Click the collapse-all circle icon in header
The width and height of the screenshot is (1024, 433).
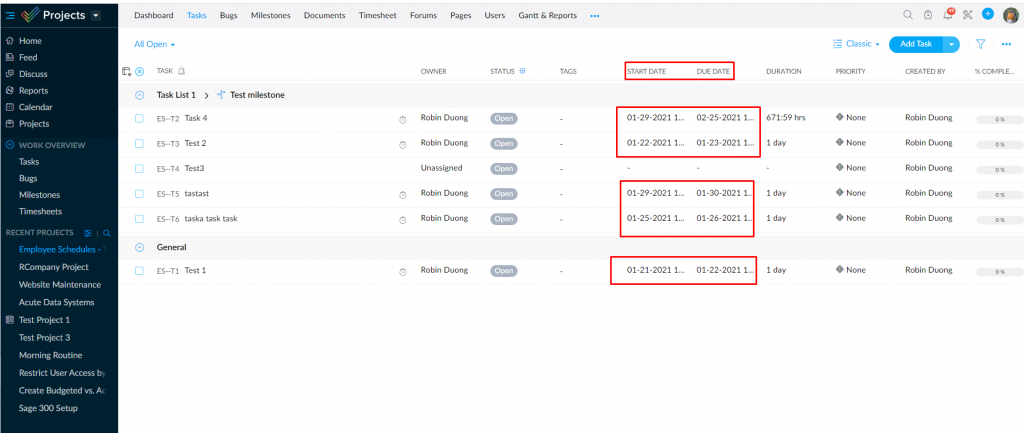pos(139,71)
